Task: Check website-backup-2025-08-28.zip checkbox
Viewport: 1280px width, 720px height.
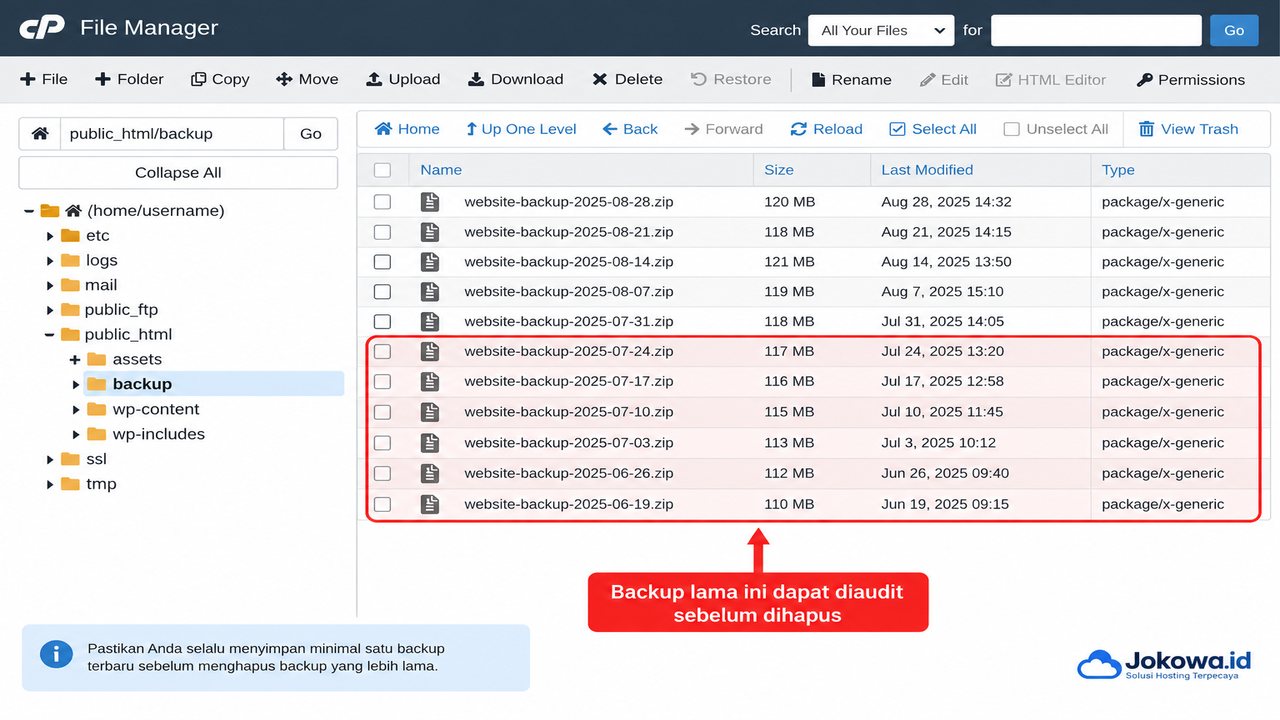Action: 382,202
